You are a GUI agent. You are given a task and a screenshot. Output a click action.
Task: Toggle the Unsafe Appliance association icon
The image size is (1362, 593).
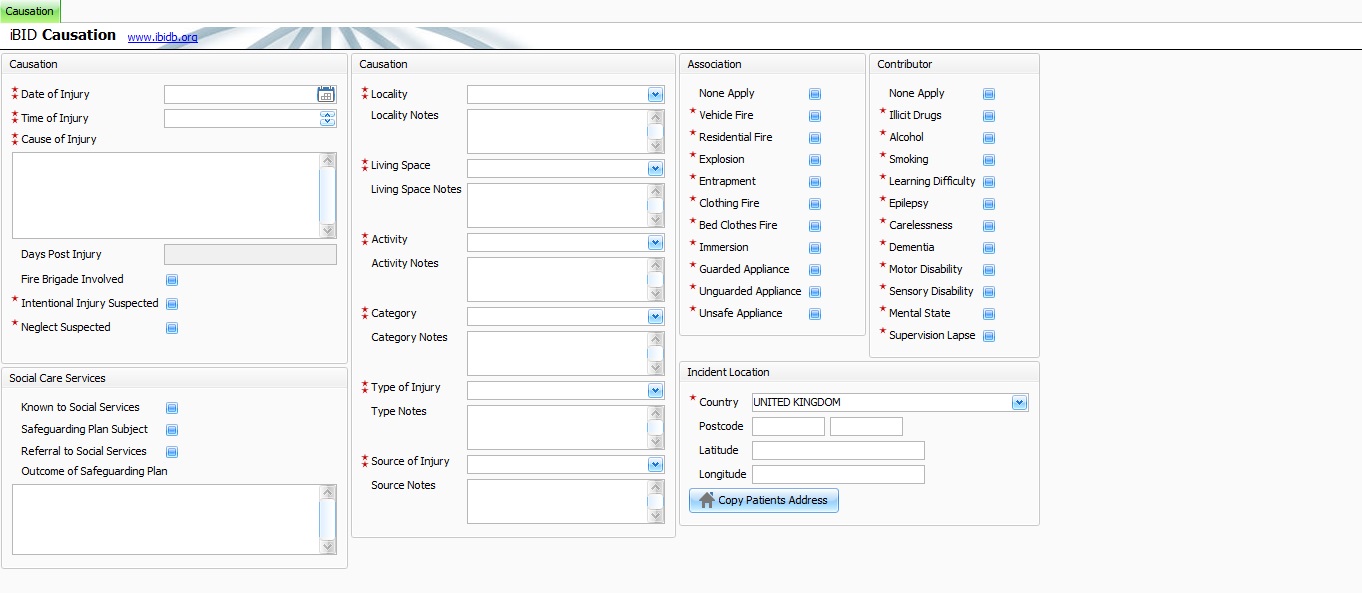pyautogui.click(x=815, y=314)
